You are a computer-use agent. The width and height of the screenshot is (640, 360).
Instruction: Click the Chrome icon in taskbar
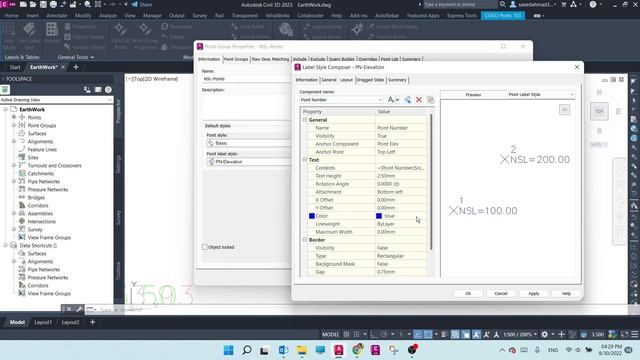pos(358,350)
